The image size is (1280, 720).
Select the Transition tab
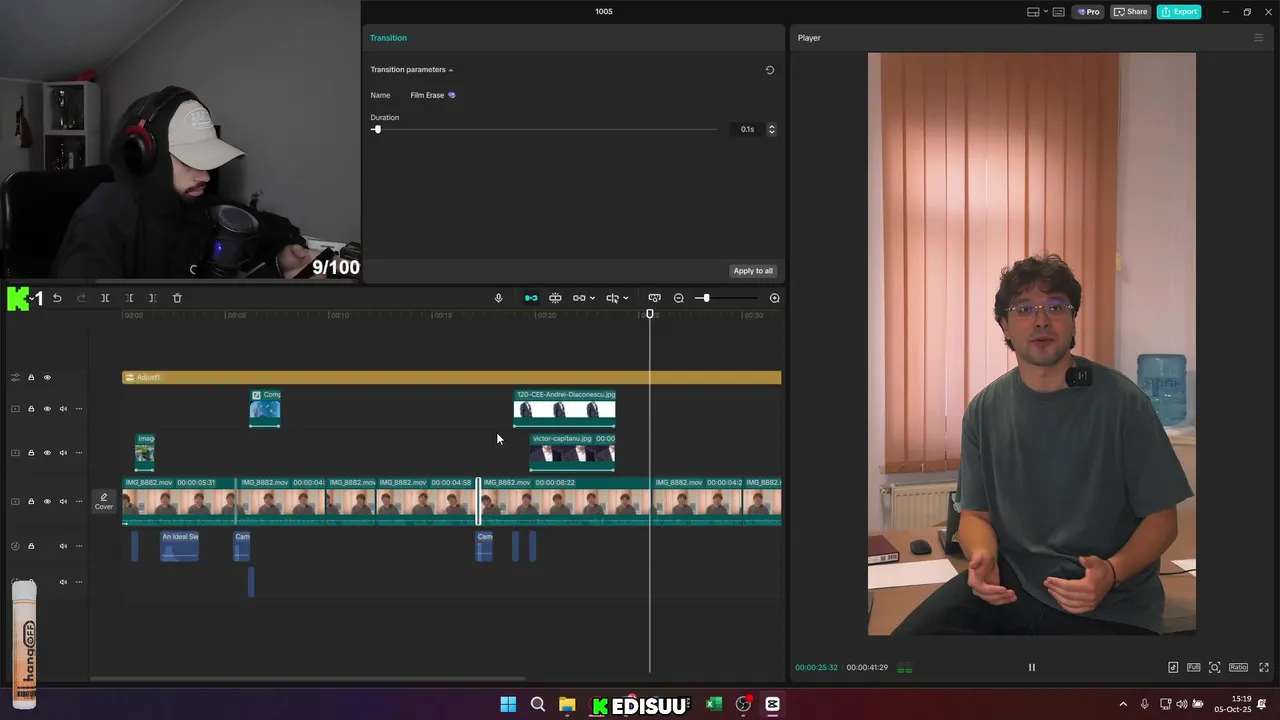[388, 38]
